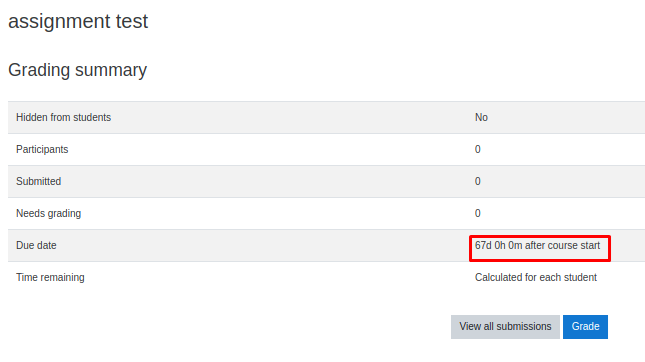Click the word 'summary' in the heading

pos(111,71)
